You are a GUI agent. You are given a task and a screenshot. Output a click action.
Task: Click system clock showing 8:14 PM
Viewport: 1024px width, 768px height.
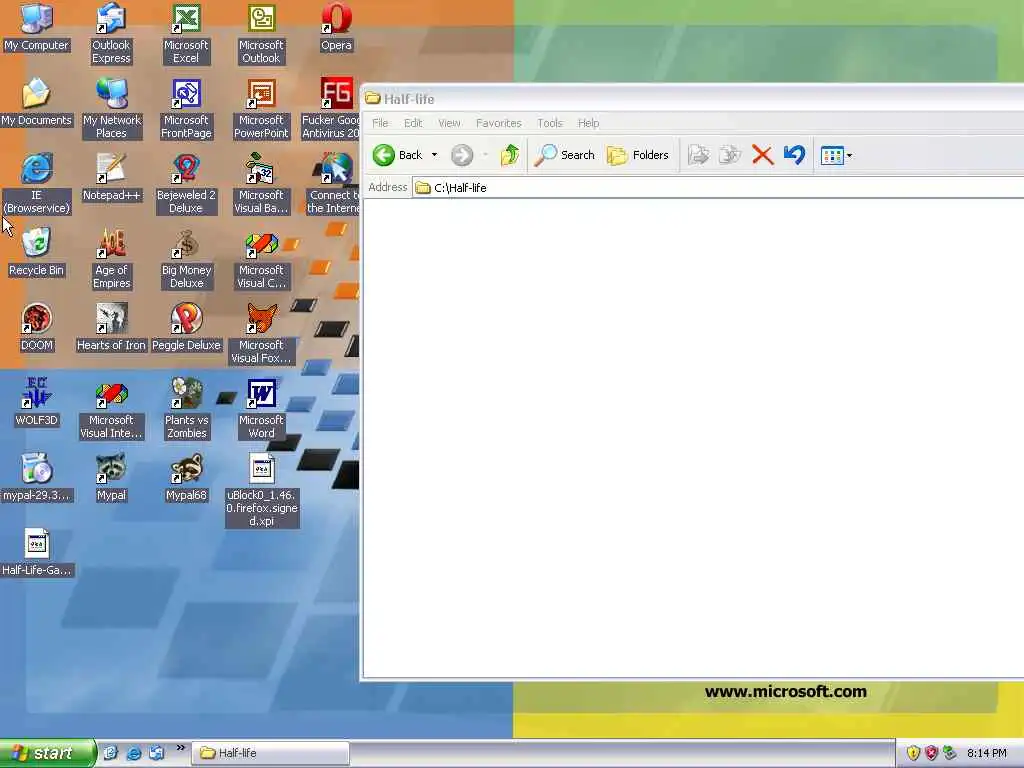click(x=987, y=753)
